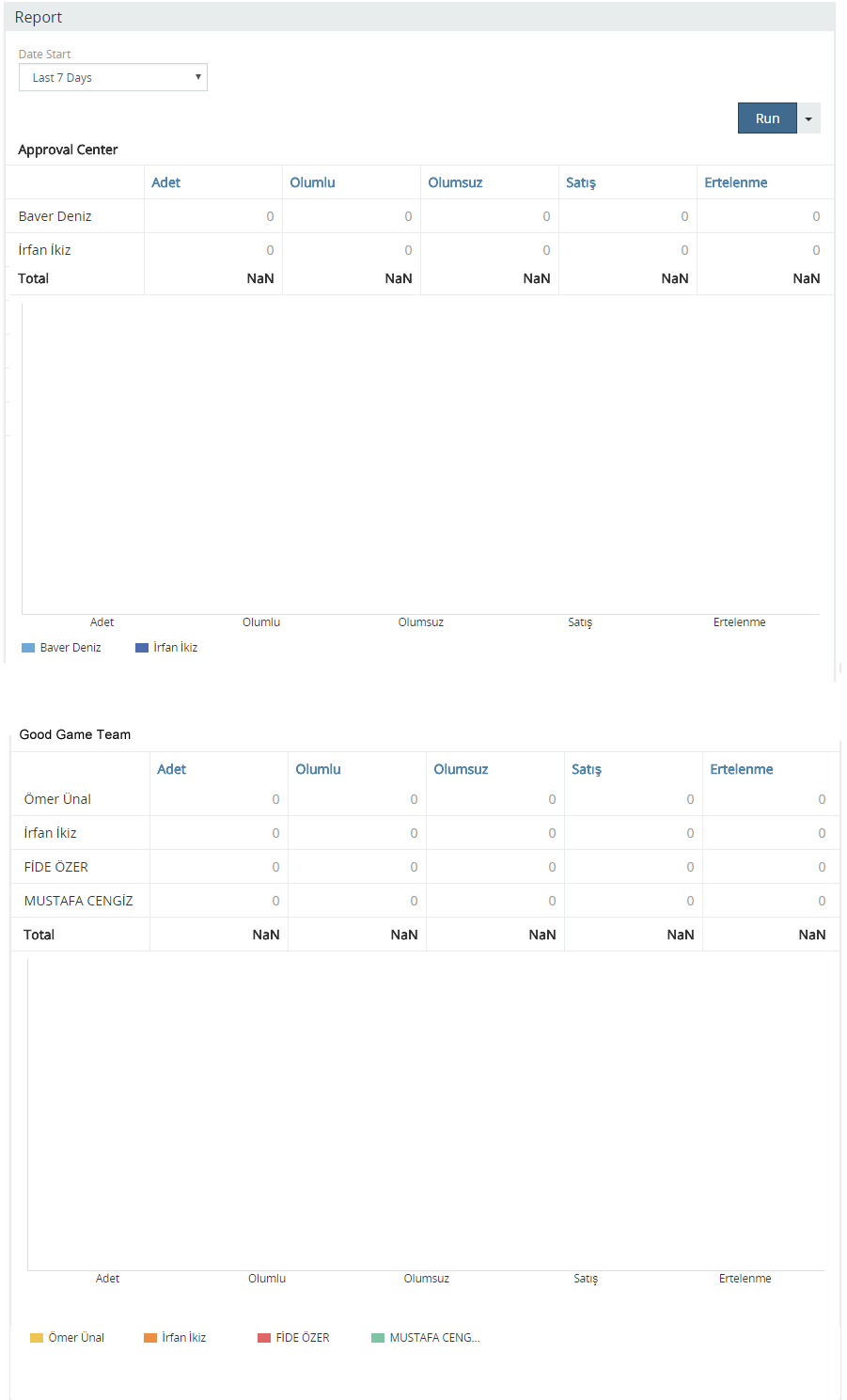Toggle MUSTAFA CENG... green legend swatch
The image size is (847, 1400).
tap(378, 1338)
